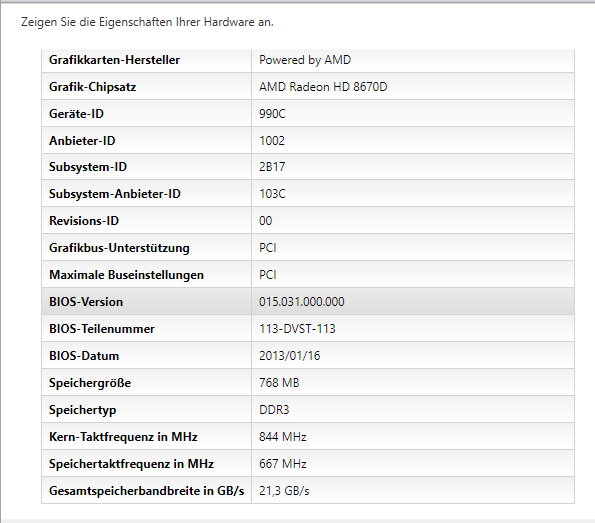This screenshot has width=595, height=523.
Task: Select the Gesamtspeicherbandbreite in GB/s row
Action: 308,490
